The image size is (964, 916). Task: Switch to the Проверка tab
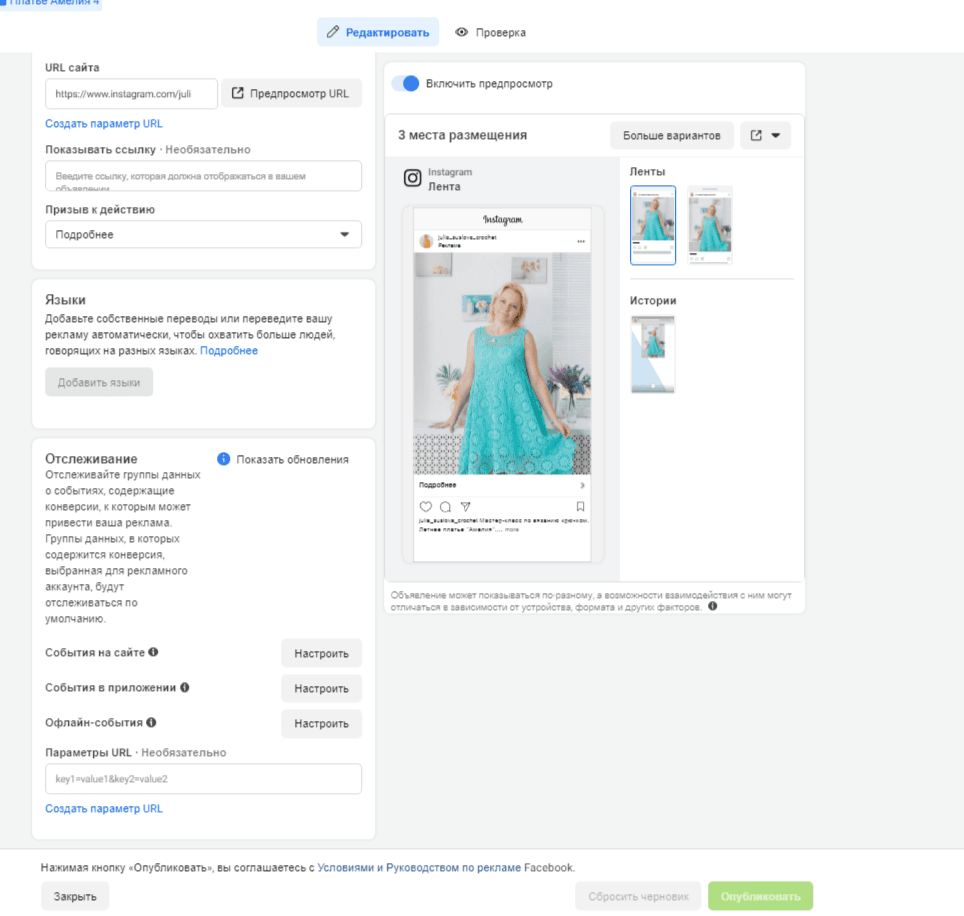click(490, 32)
